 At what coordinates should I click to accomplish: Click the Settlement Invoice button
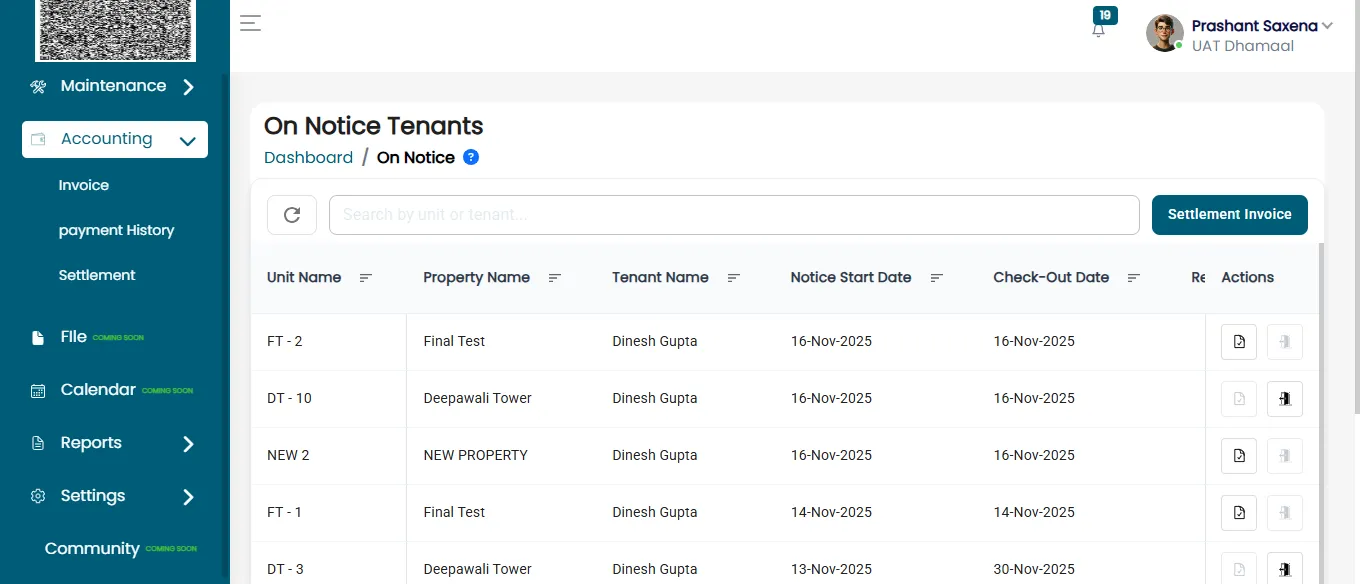coord(1230,215)
